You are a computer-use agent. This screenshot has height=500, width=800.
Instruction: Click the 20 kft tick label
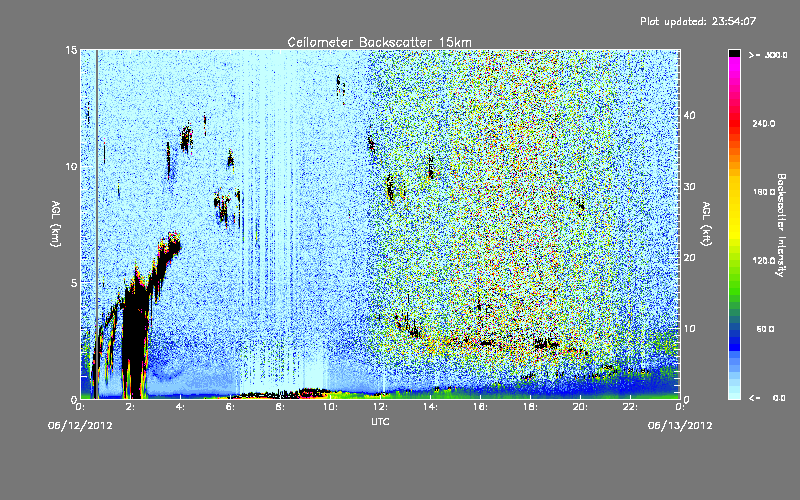[x=689, y=258]
